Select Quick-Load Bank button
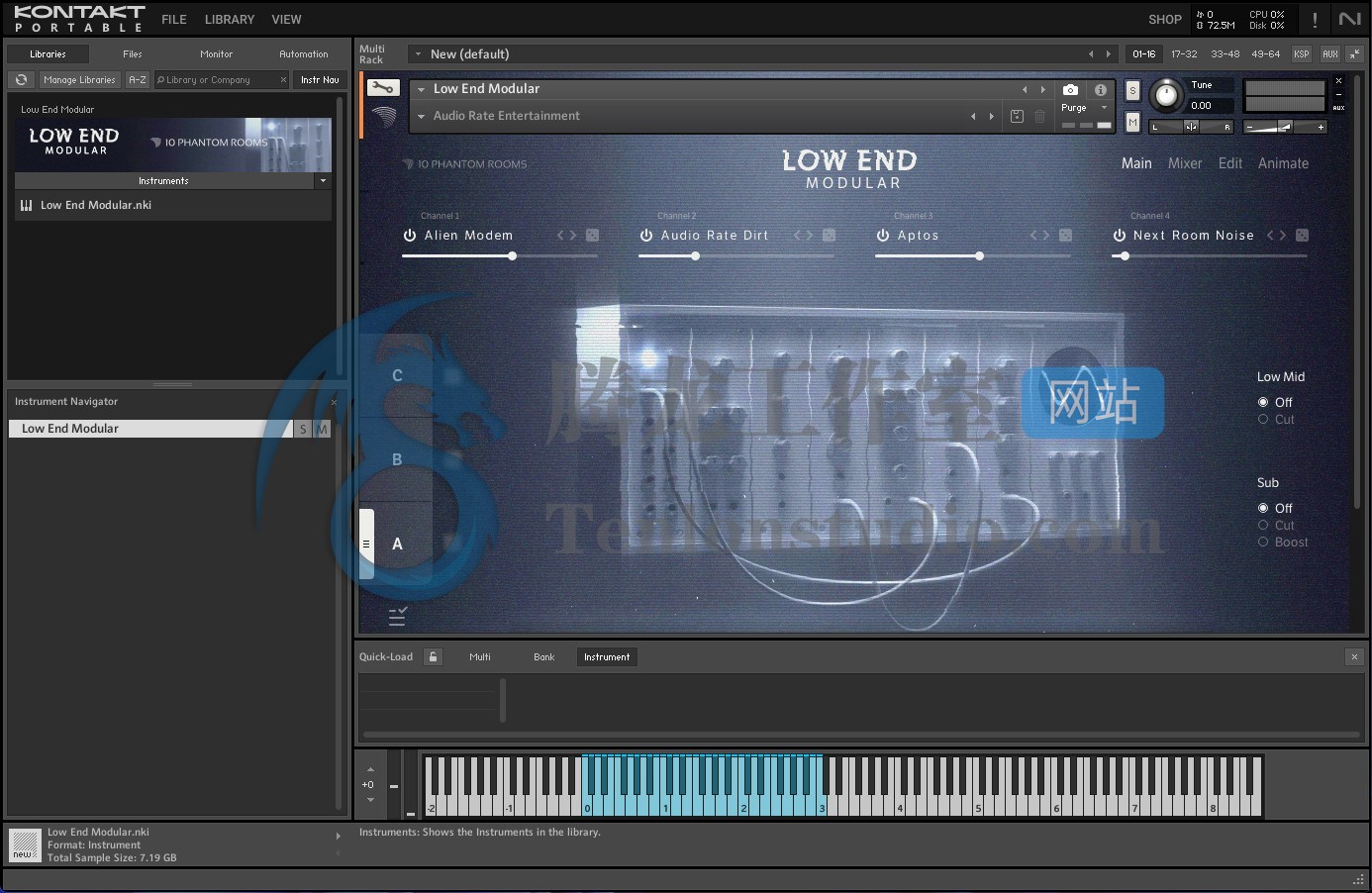This screenshot has height=893, width=1372. point(544,656)
